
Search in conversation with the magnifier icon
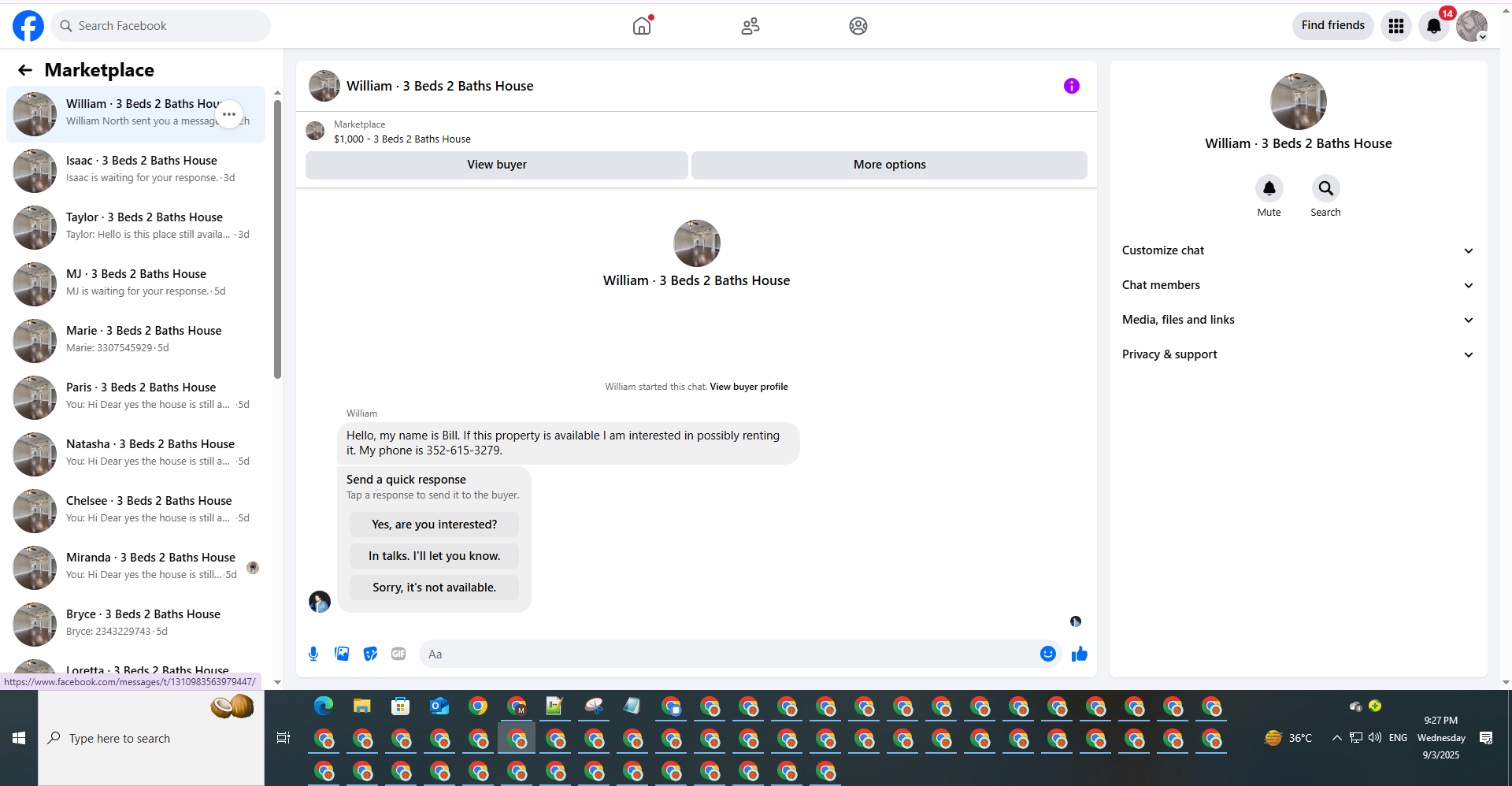click(x=1326, y=188)
